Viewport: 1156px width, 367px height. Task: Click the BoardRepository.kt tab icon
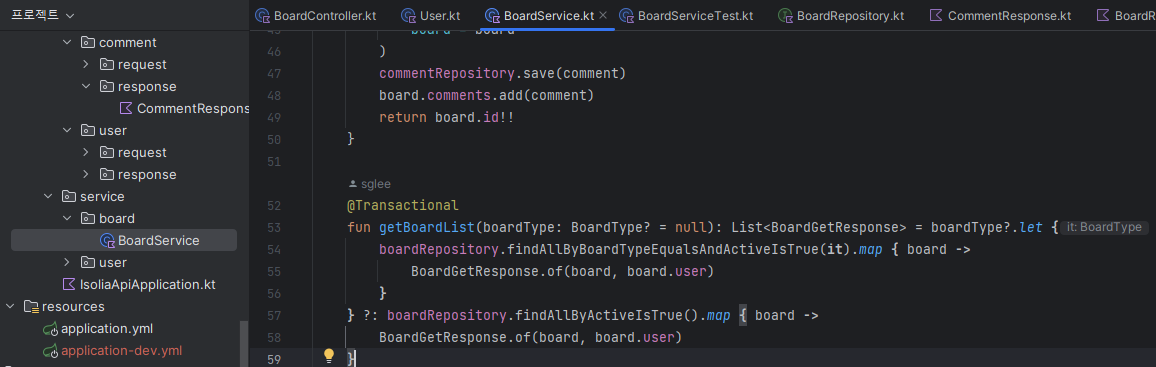pyautogui.click(x=785, y=15)
